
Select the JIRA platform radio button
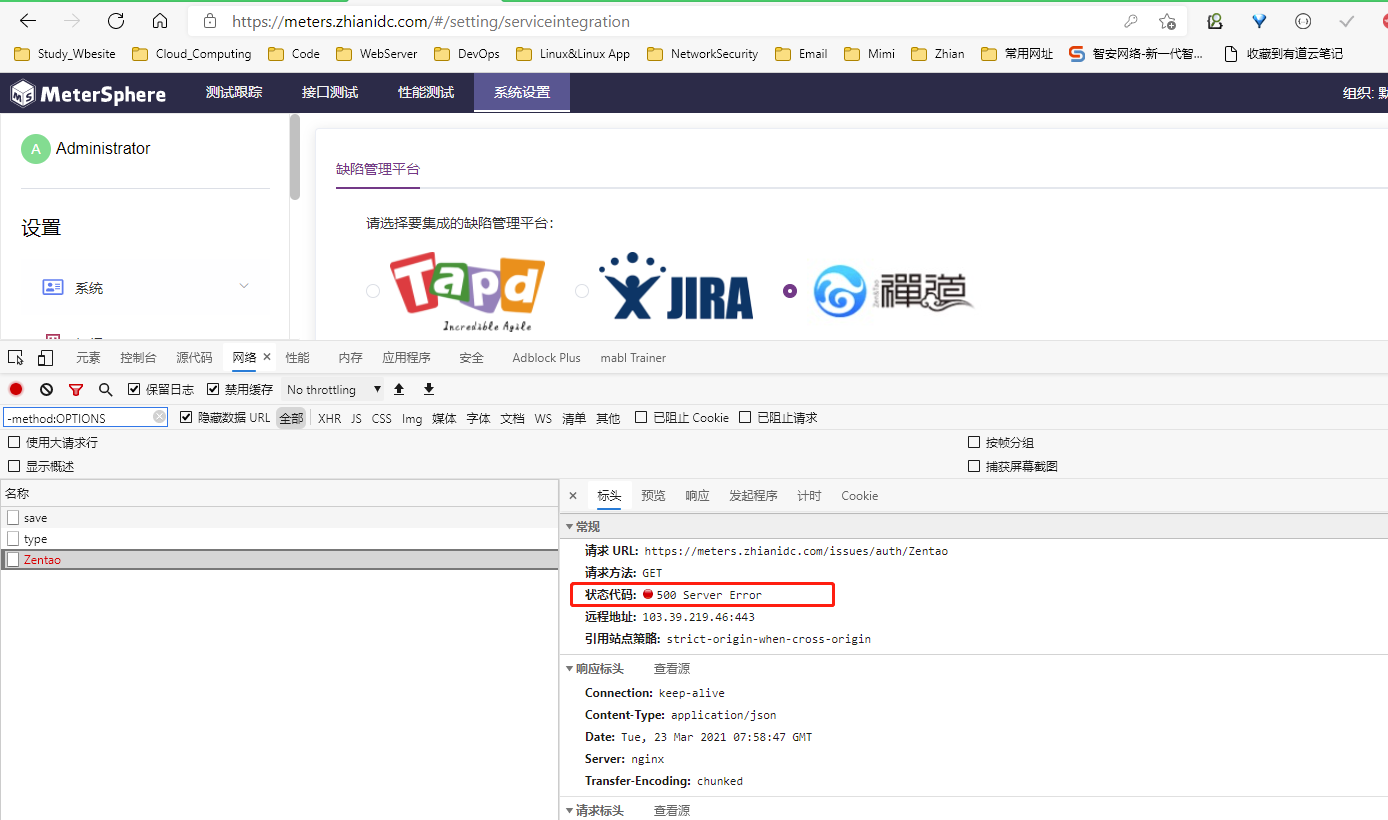pyautogui.click(x=581, y=291)
